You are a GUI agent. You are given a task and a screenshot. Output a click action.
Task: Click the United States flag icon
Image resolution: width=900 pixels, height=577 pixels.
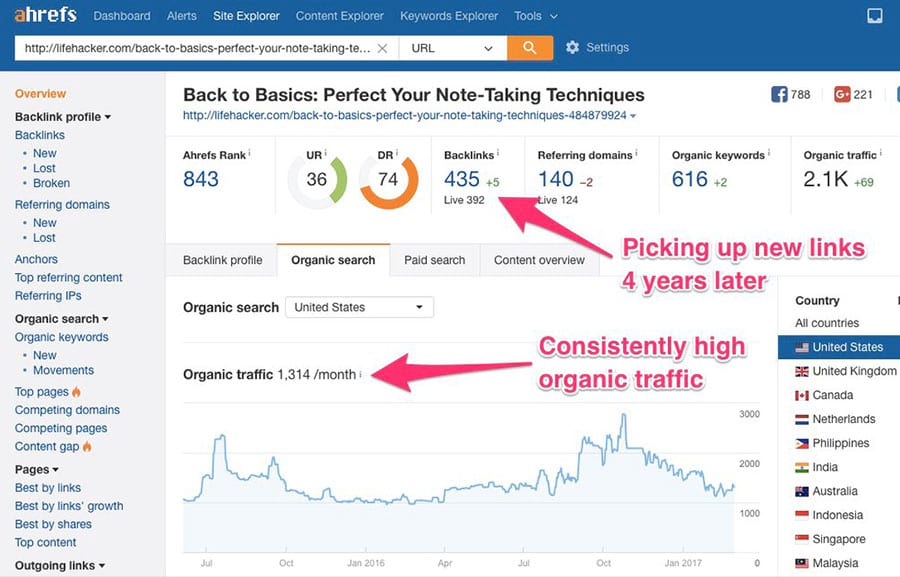[x=802, y=347]
